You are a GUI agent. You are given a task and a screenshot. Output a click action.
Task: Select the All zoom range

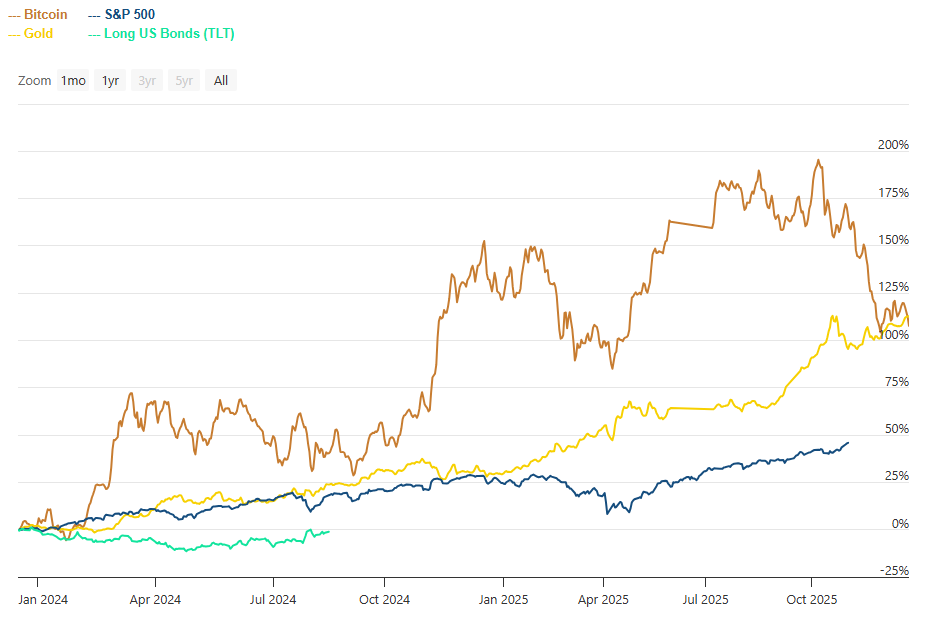tap(220, 80)
